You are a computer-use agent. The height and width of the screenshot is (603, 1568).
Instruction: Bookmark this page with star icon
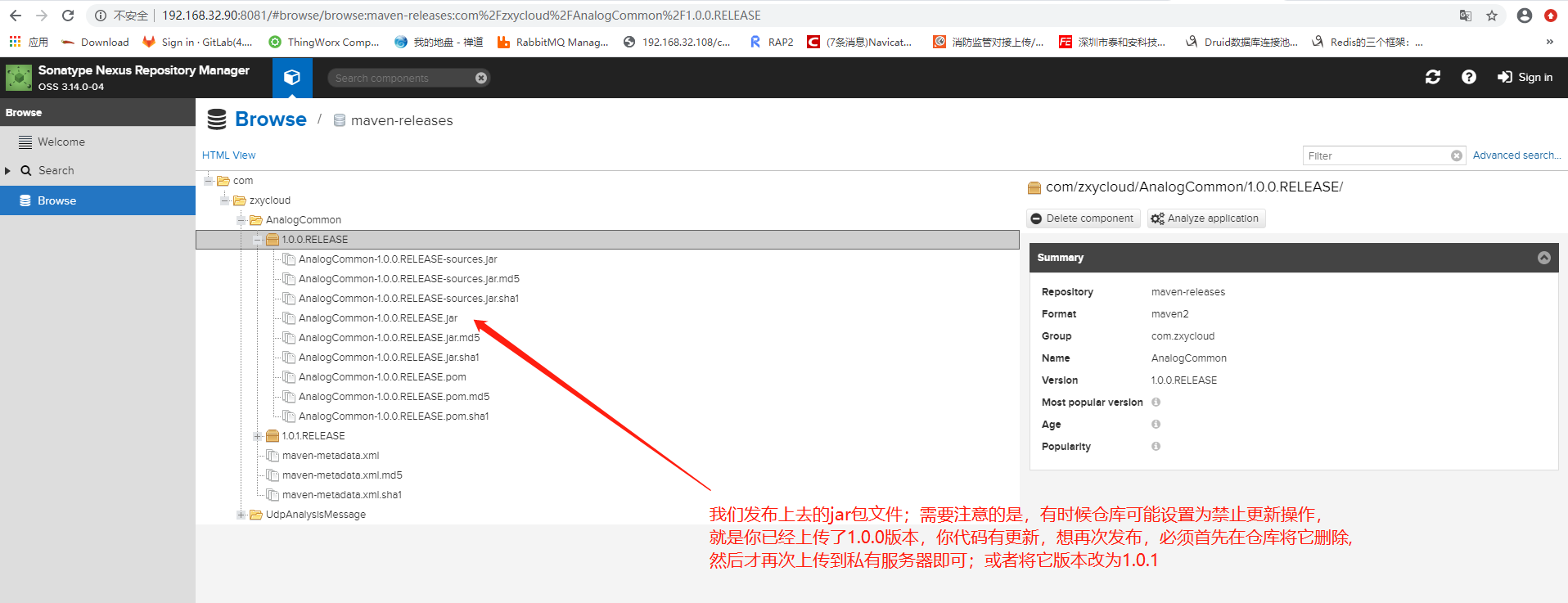tap(1492, 16)
